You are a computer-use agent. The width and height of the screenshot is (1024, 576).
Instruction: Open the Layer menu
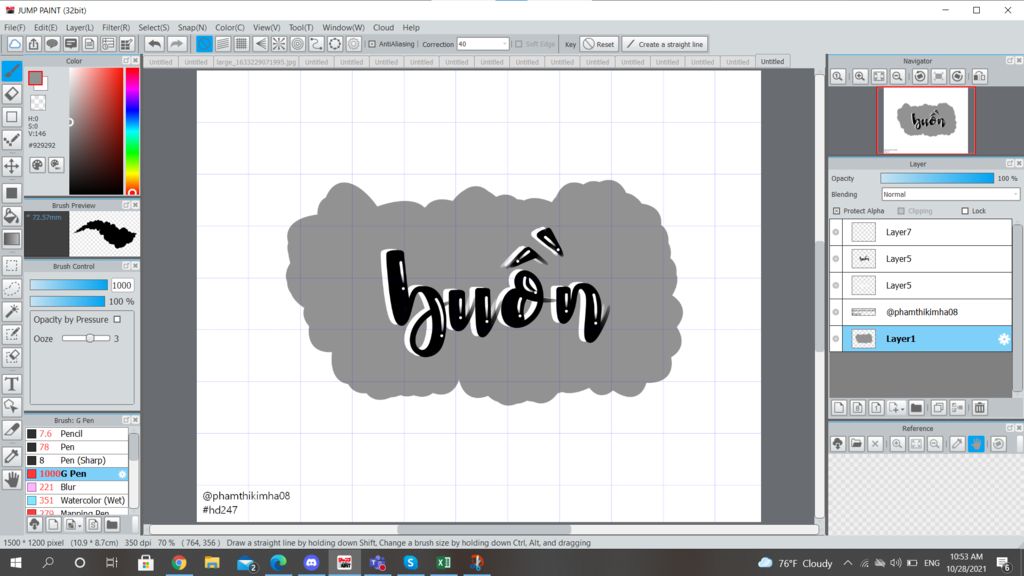[80, 27]
